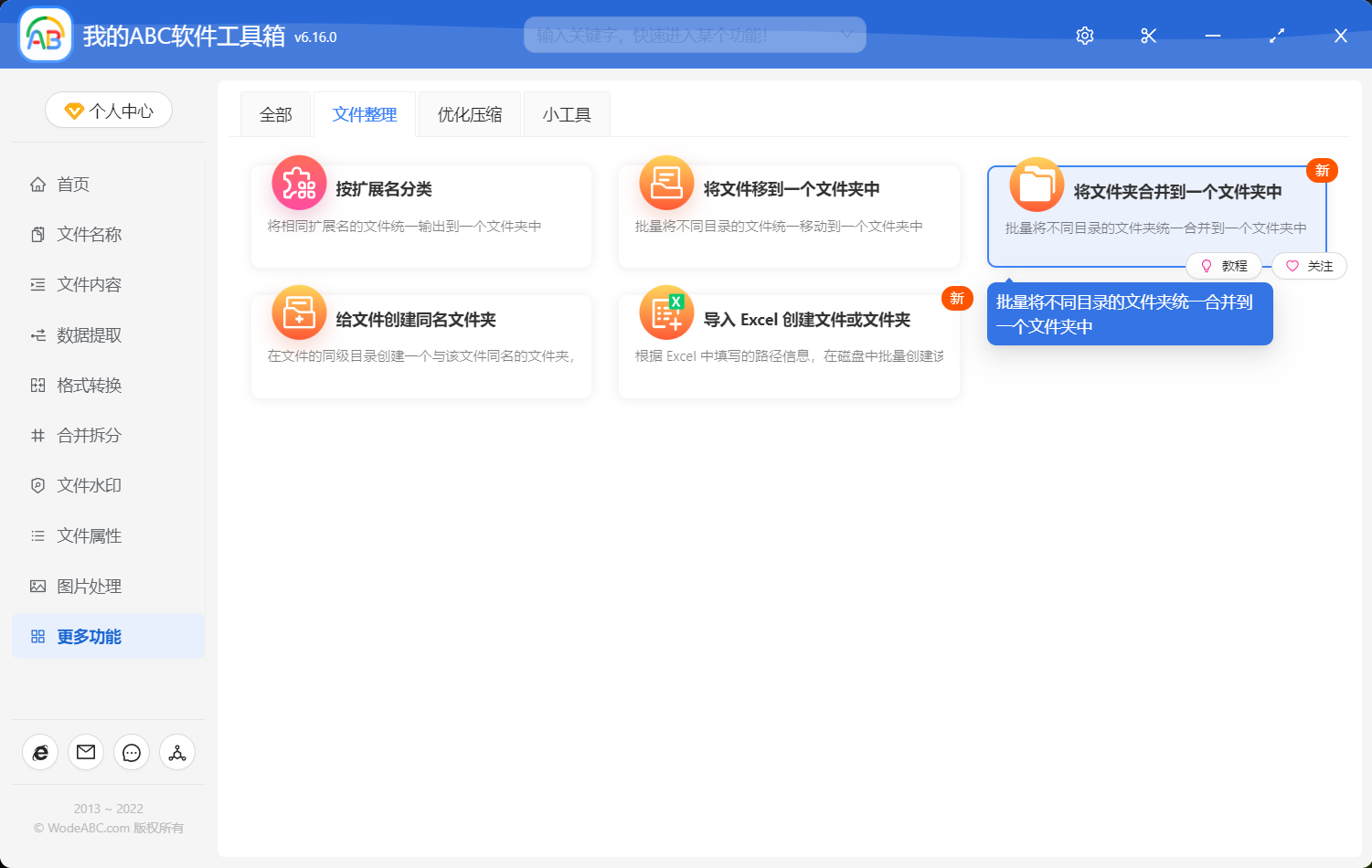Image resolution: width=1372 pixels, height=868 pixels.
Task: Open settings via the gear icon
Action: tap(1084, 36)
